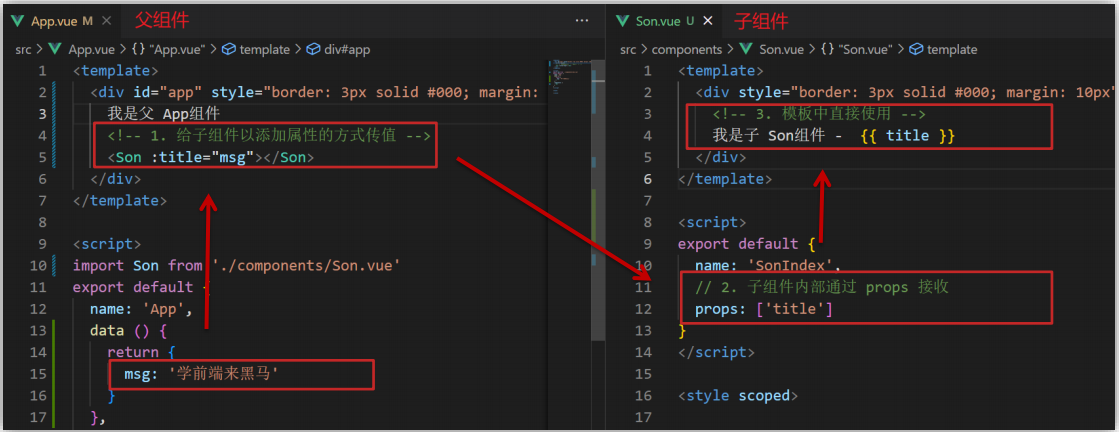Click template cube icon in Son.vue breadcrumbs
Screen dimensions: 1119x432
[x=914, y=49]
